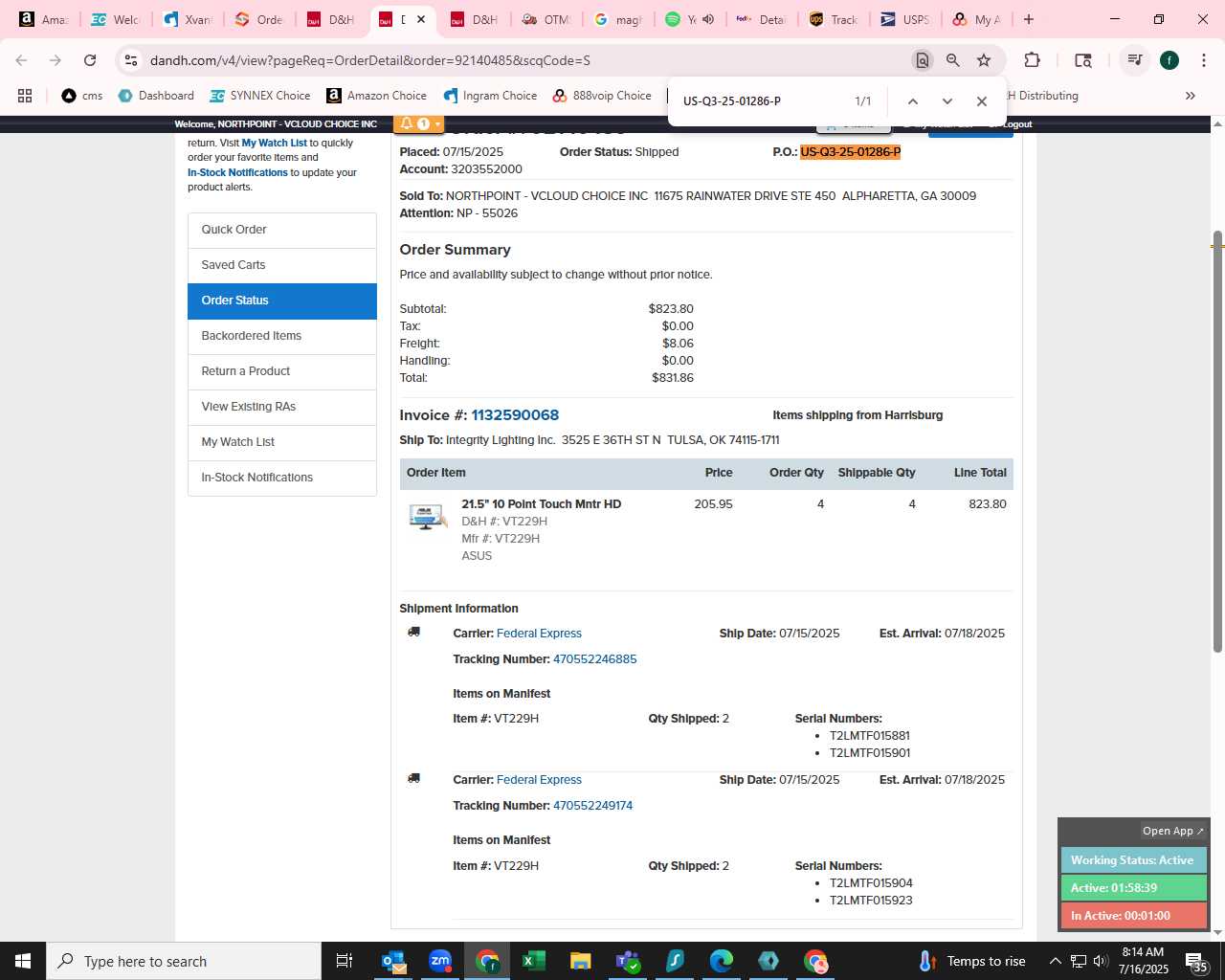Click the Windows taskbar search box

click(184, 961)
